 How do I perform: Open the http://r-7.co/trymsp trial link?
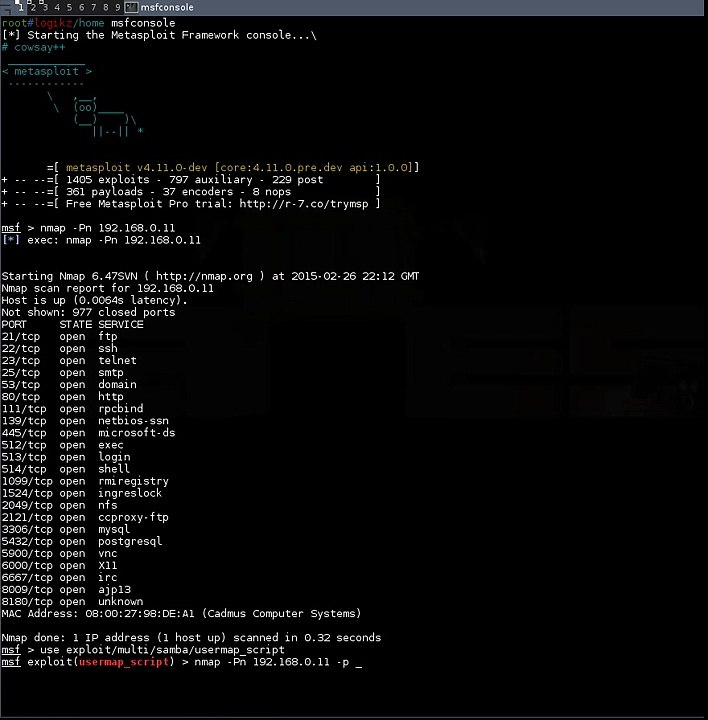point(303,204)
